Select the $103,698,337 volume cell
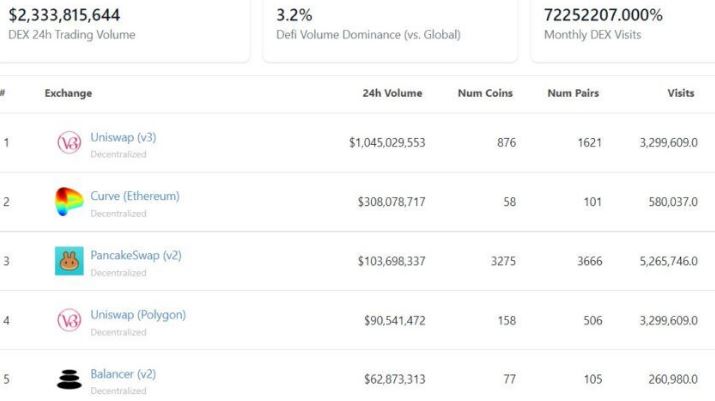This screenshot has height=401, width=715. 391,261
